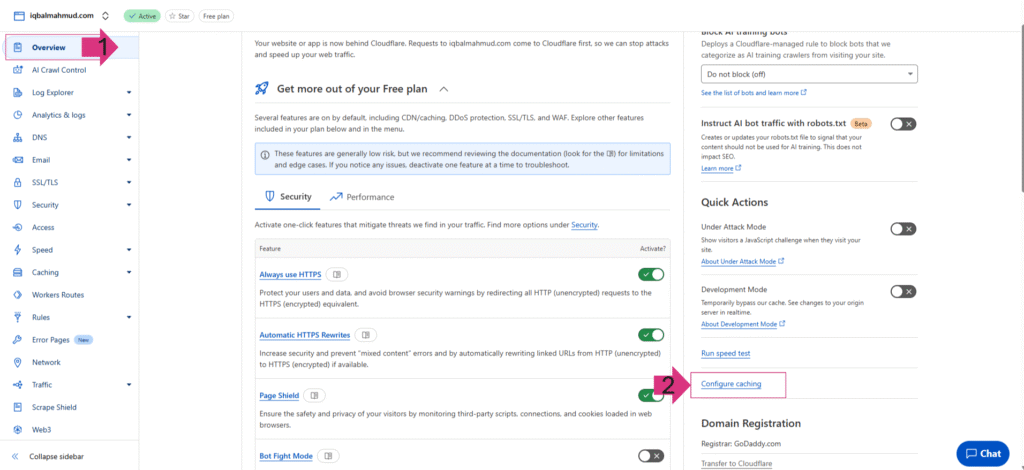The image size is (1024, 470).
Task: Click the Security shield icon in sidebar
Action: pyautogui.click(x=18, y=205)
